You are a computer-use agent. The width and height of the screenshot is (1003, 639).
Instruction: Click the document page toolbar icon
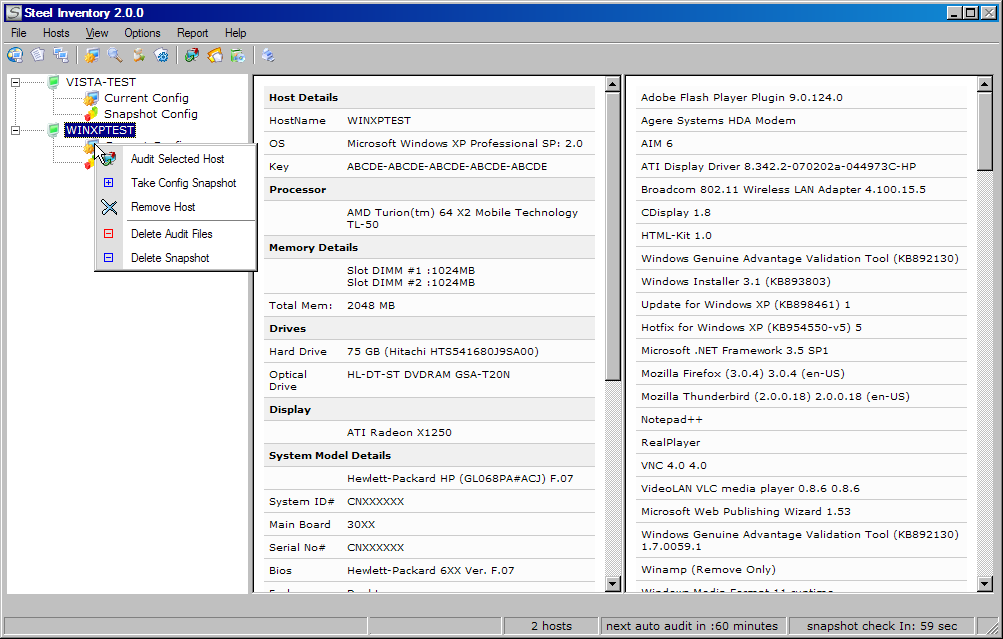[x=38, y=55]
